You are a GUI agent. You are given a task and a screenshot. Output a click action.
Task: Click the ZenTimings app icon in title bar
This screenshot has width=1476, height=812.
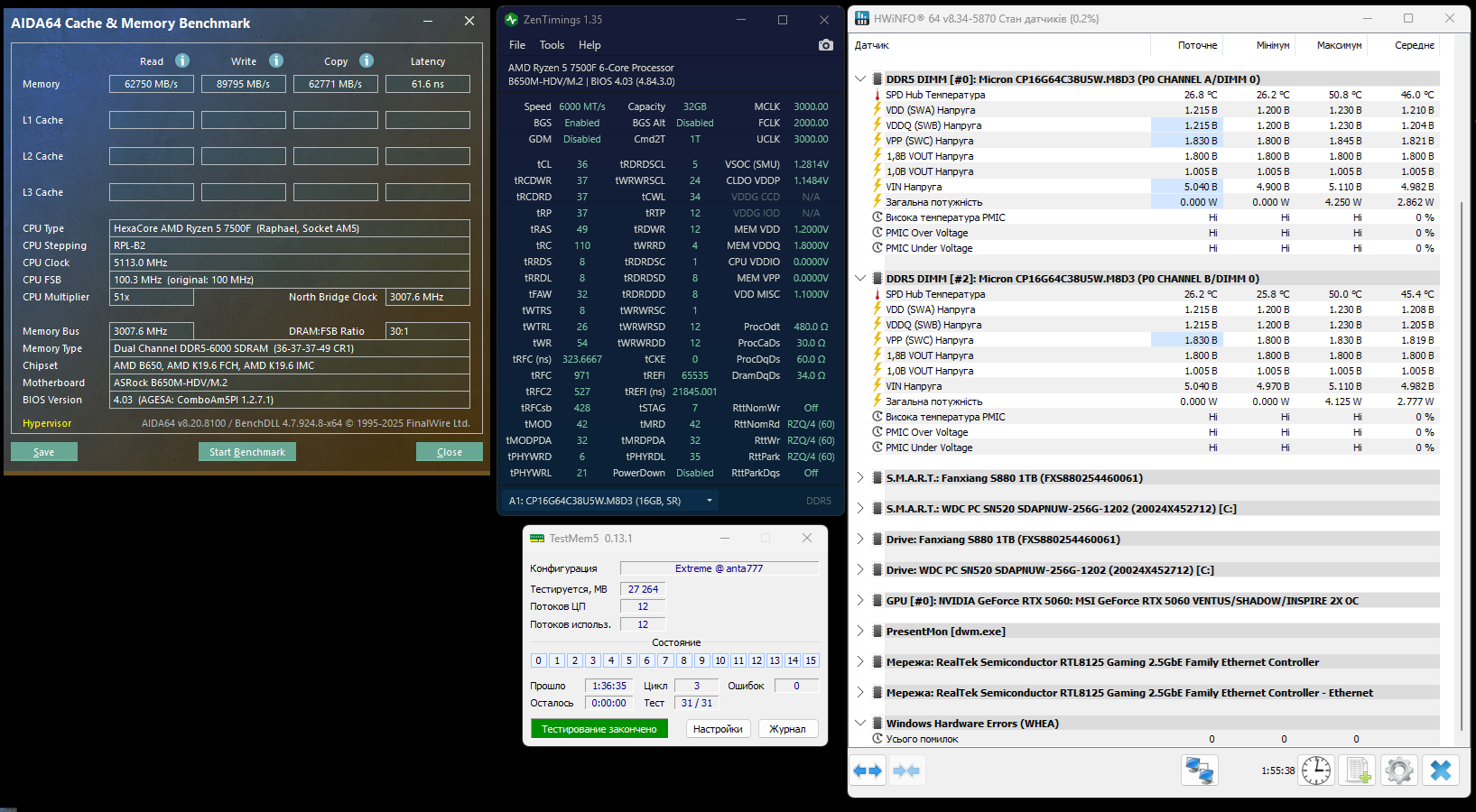(x=512, y=19)
